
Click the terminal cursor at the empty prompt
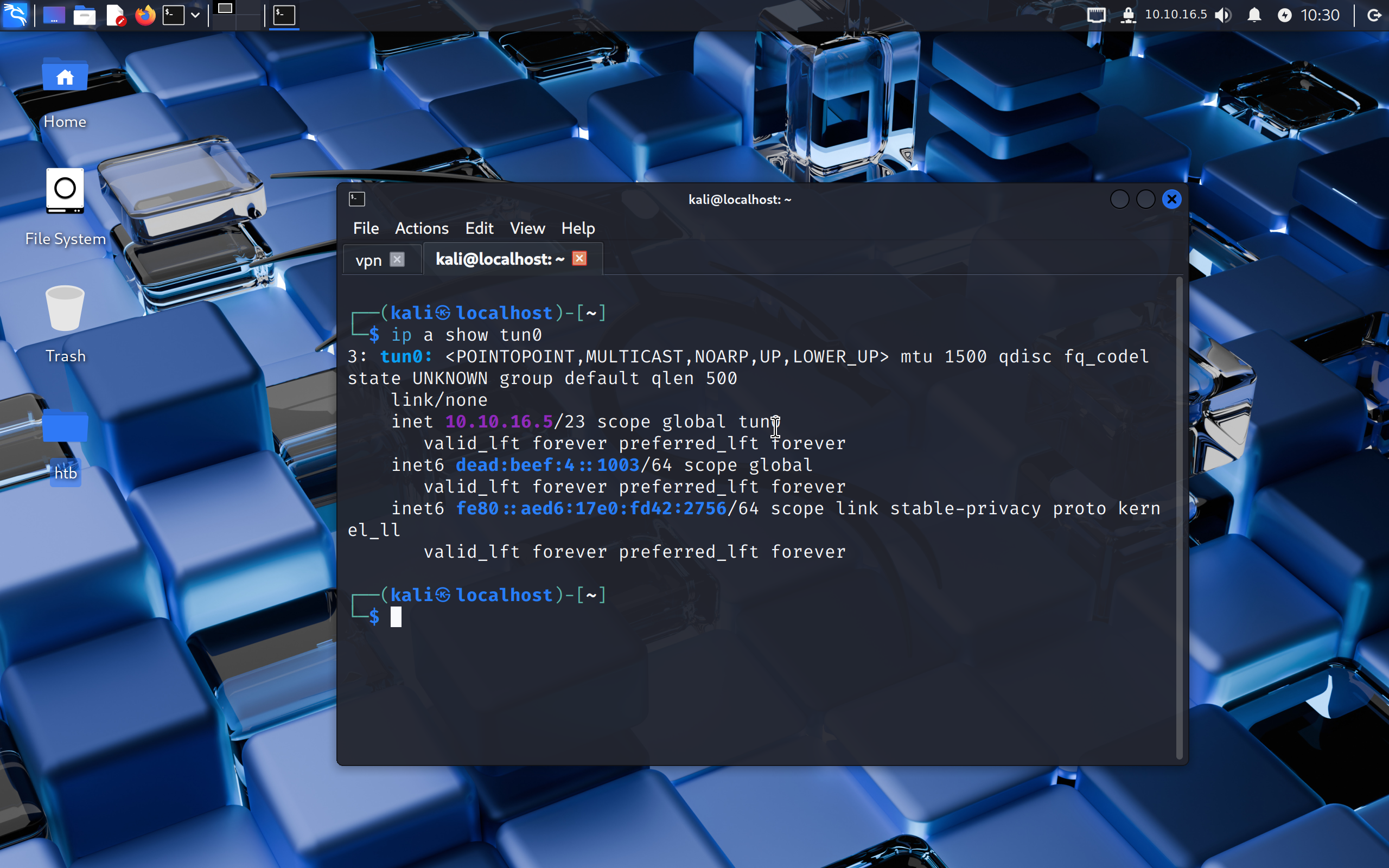(396, 617)
